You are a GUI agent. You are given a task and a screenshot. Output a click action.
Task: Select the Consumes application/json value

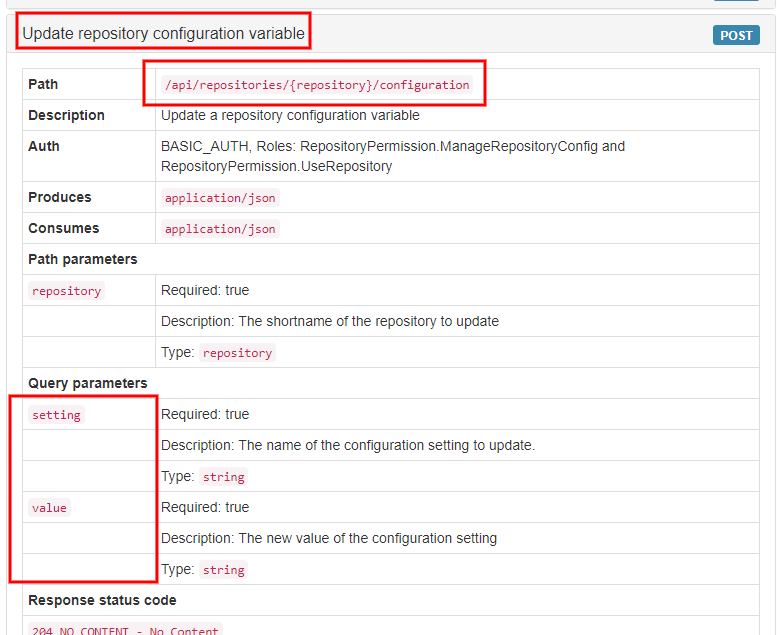(x=220, y=229)
